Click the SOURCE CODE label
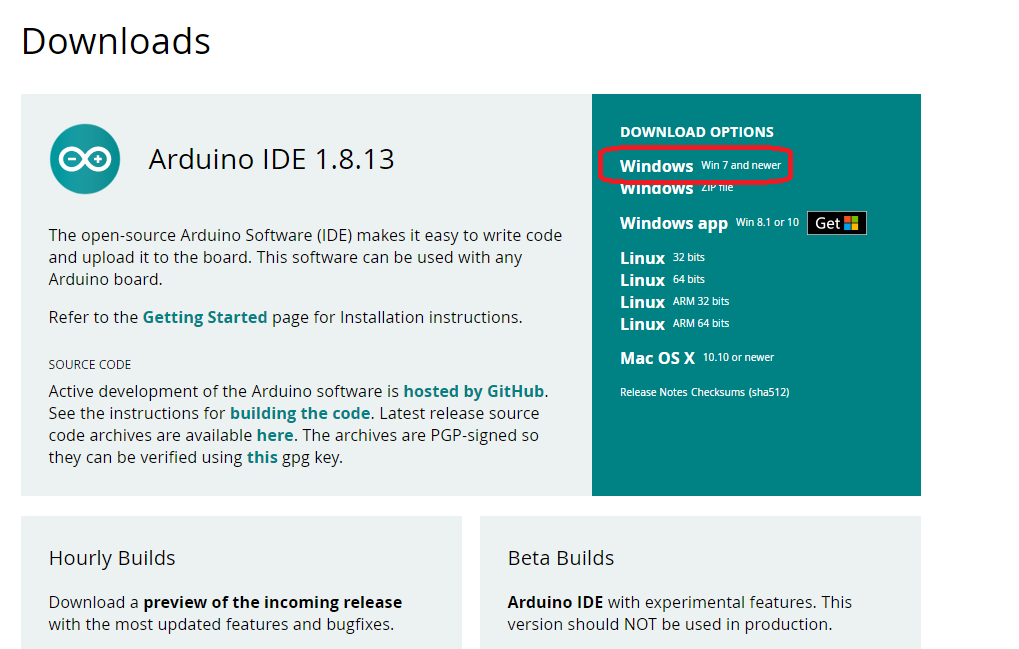This screenshot has width=1019, height=649. coord(90,364)
